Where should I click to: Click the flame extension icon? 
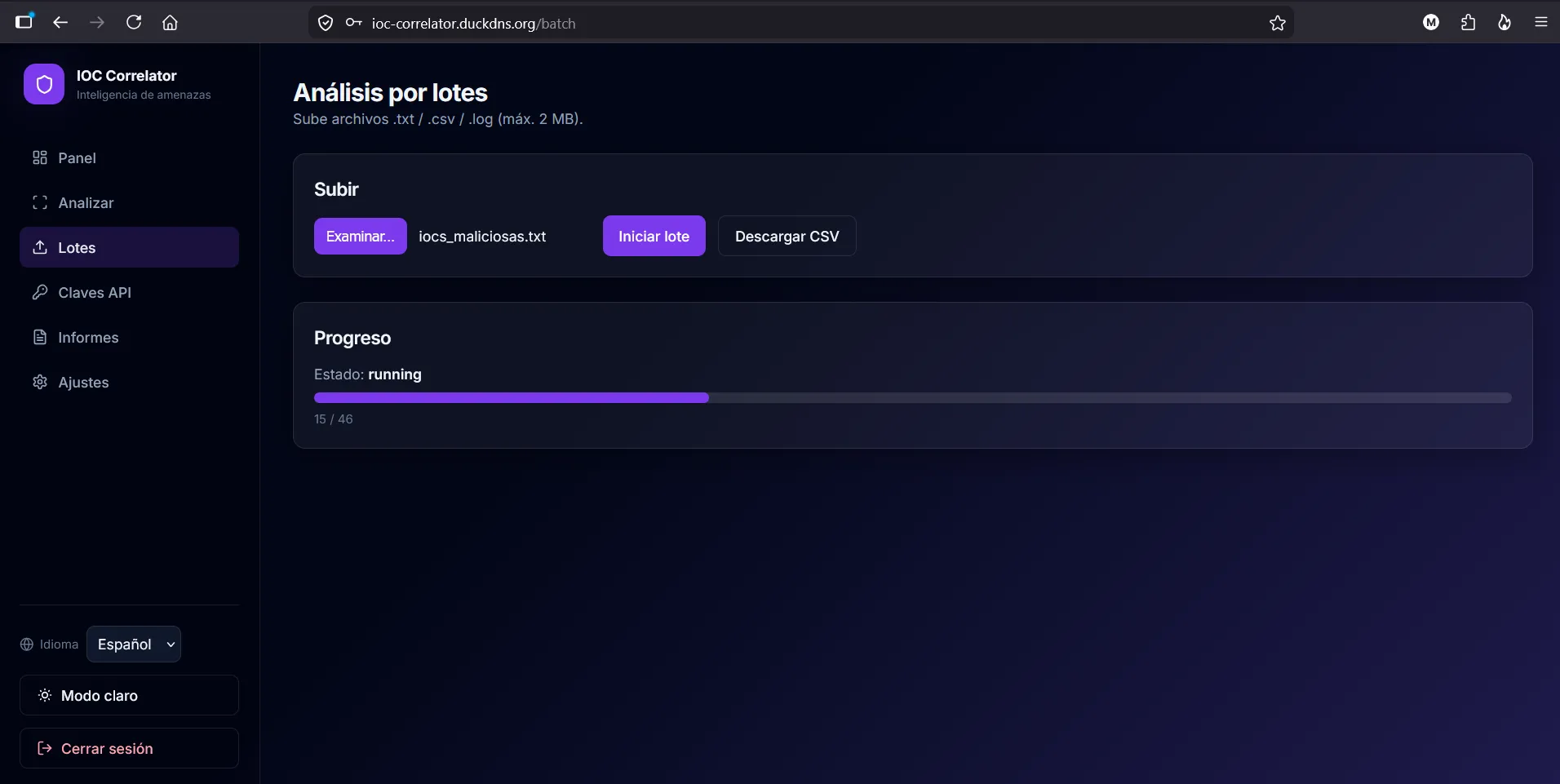click(x=1505, y=23)
